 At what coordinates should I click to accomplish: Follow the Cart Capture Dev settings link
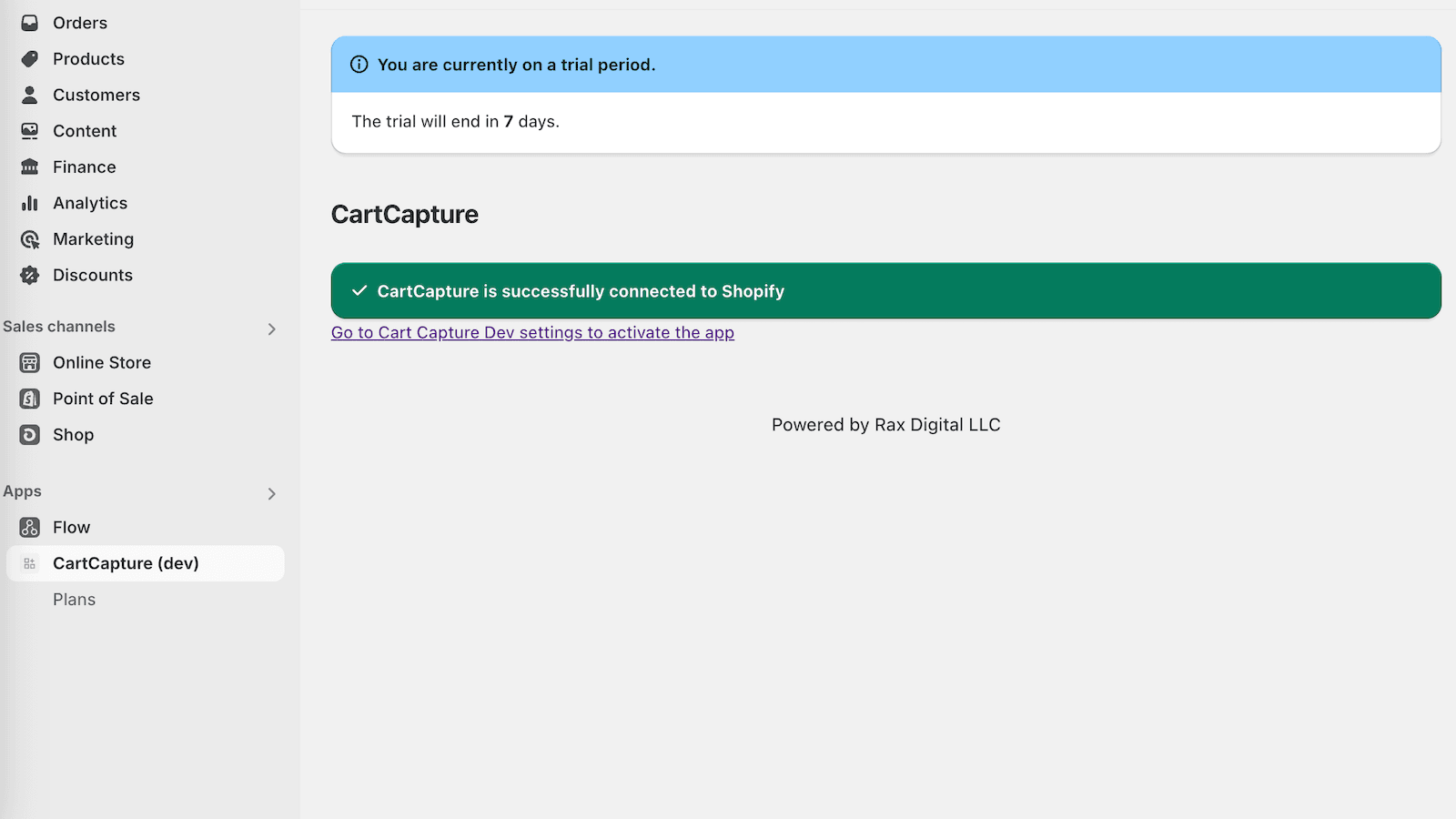click(532, 333)
